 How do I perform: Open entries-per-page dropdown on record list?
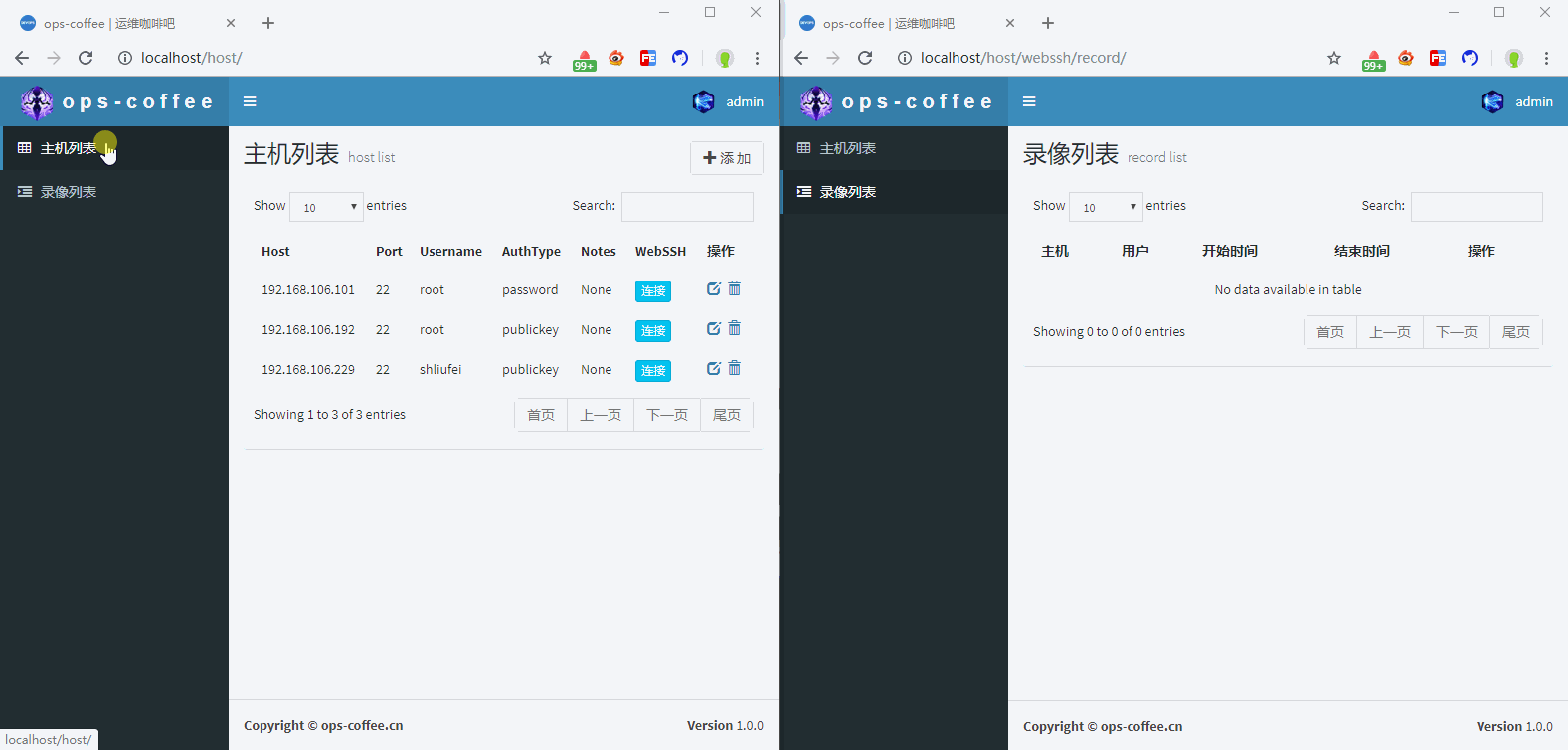(1106, 207)
